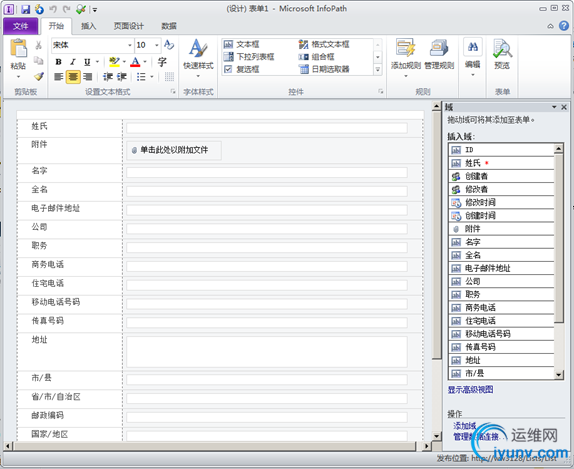Viewport: 574px width, 469px height.
Task: Click the Redo icon in title bar
Action: click(66, 9)
